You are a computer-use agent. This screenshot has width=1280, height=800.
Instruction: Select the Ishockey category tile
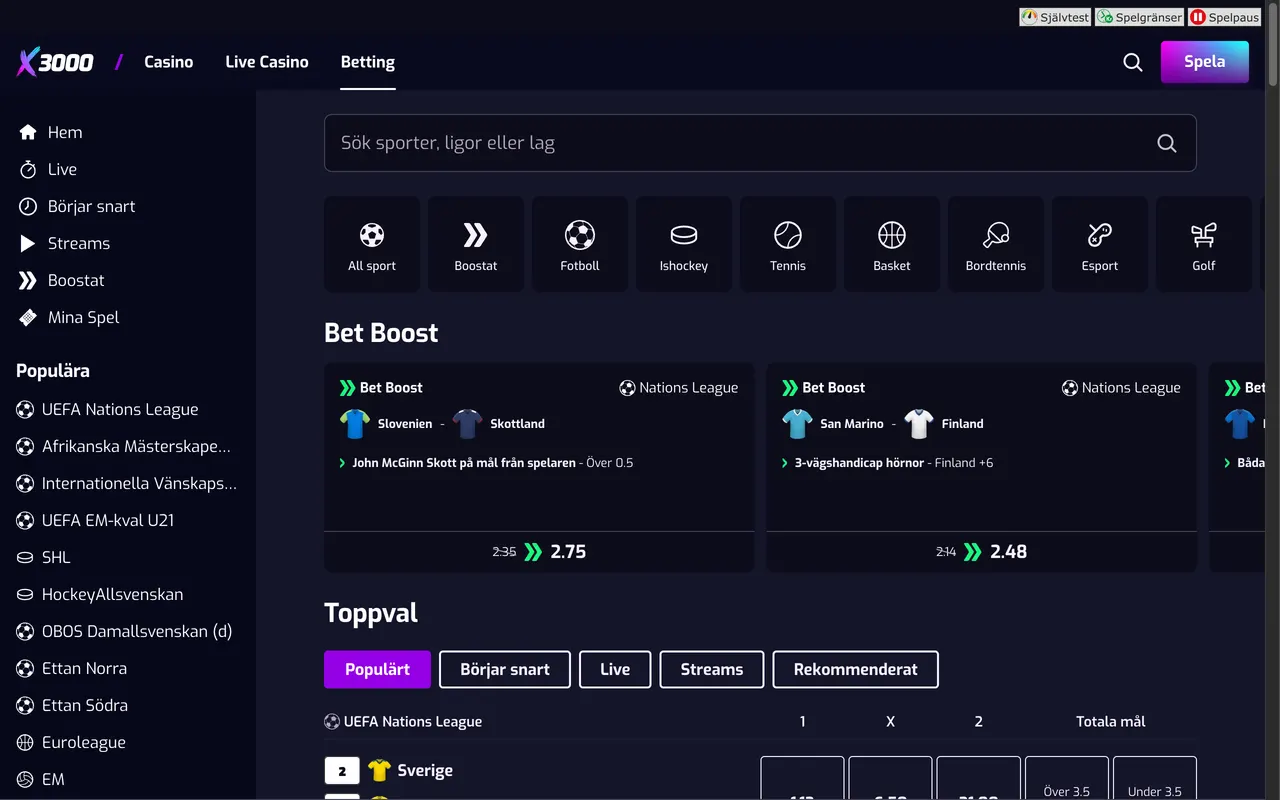point(684,244)
